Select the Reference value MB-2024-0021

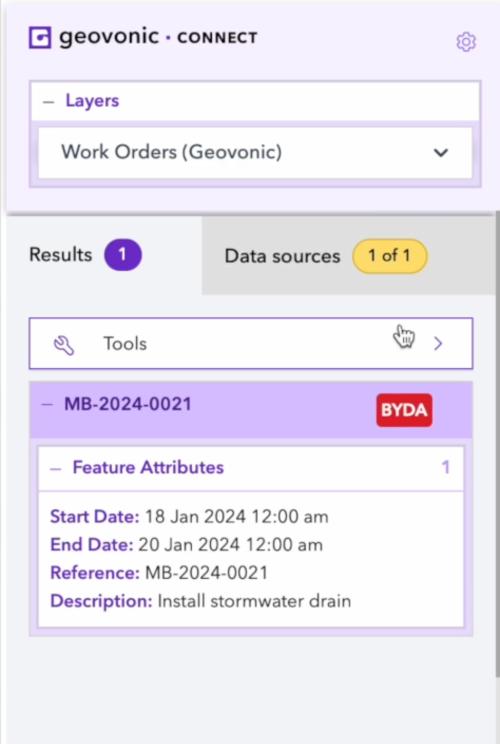point(206,573)
